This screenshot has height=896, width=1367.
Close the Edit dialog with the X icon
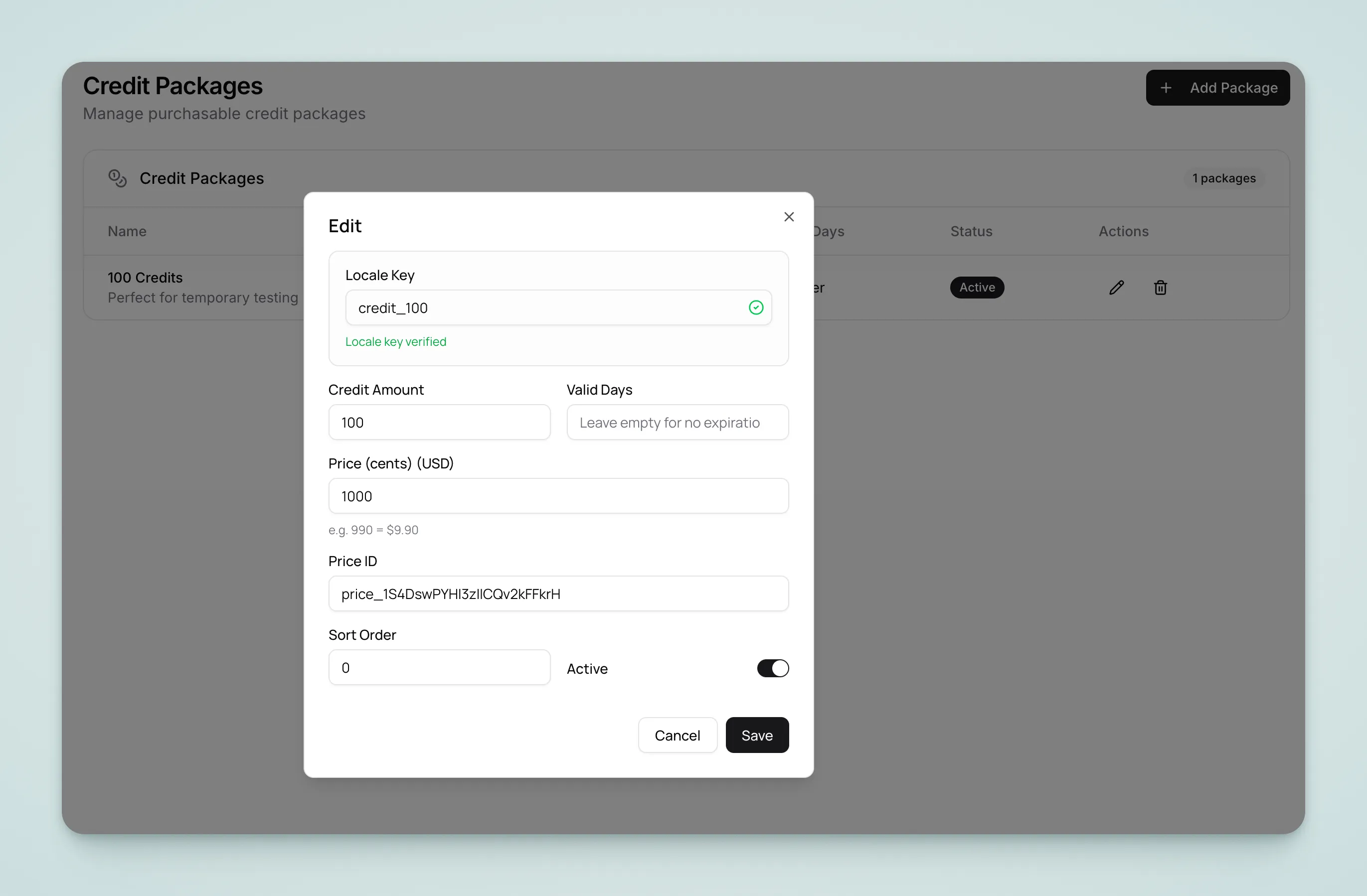coord(789,216)
